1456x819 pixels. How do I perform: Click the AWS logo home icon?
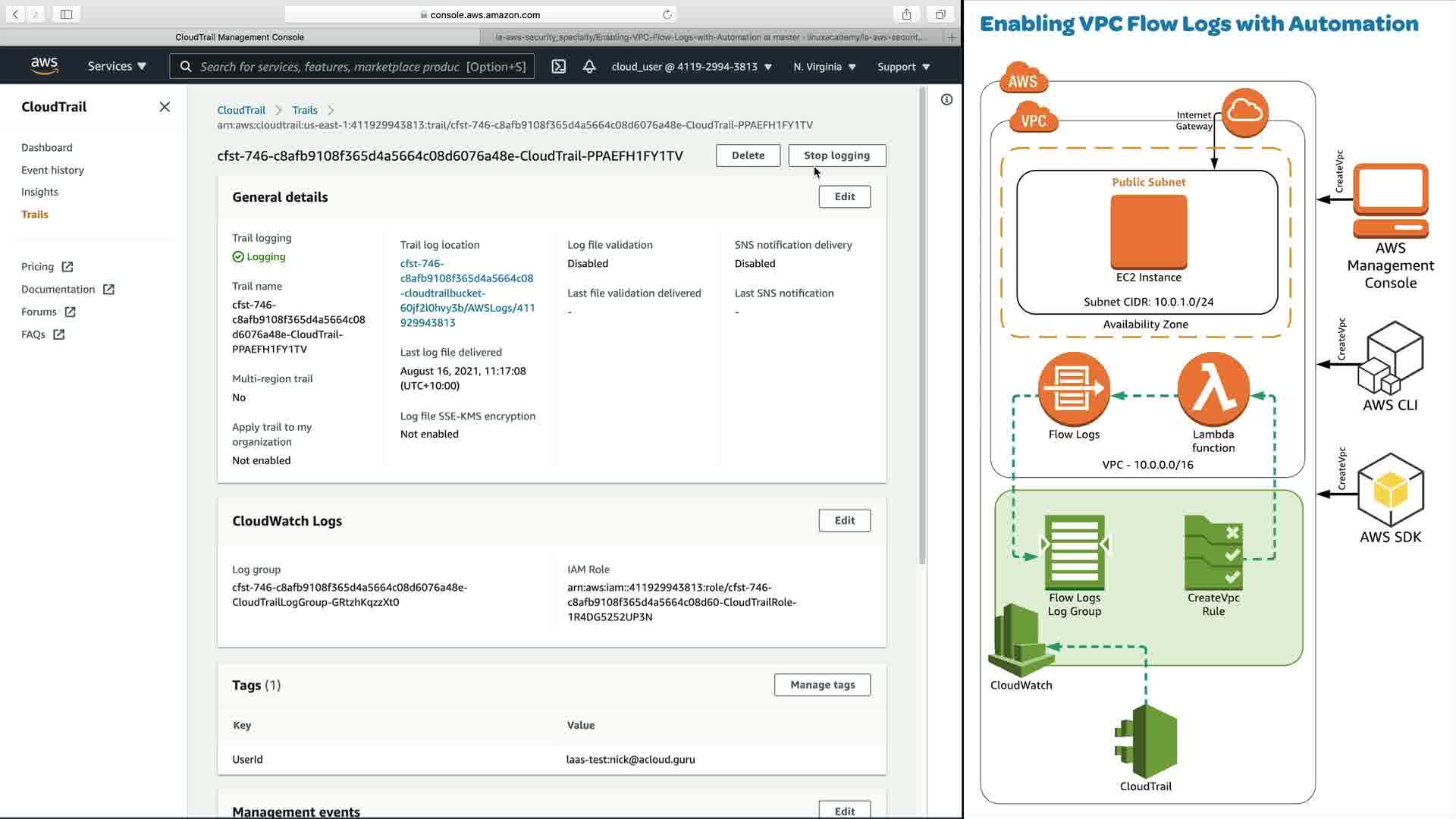[x=44, y=66]
